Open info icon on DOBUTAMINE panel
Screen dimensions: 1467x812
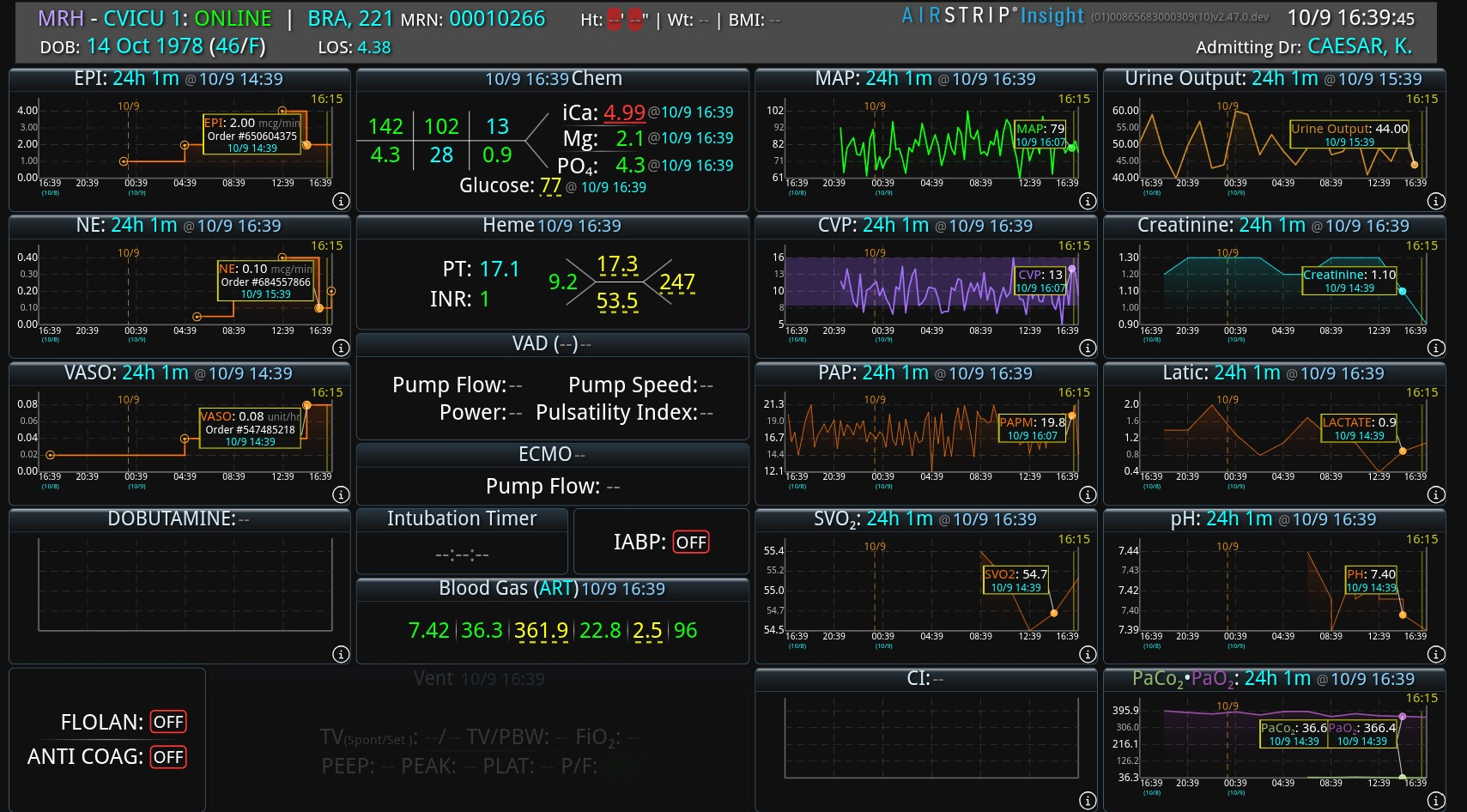(x=341, y=655)
